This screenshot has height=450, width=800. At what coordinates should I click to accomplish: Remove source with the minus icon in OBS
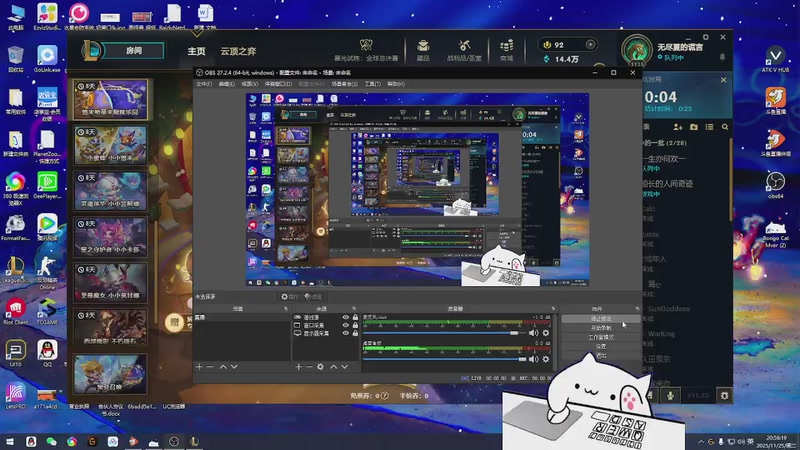coord(309,367)
